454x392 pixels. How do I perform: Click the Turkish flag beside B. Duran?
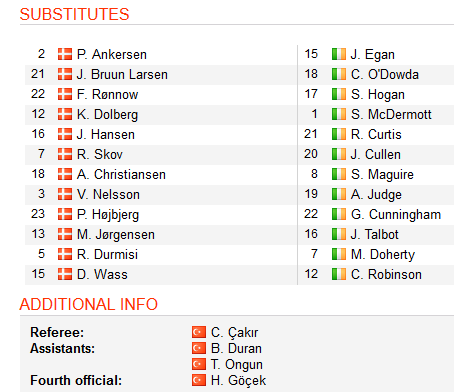(199, 348)
